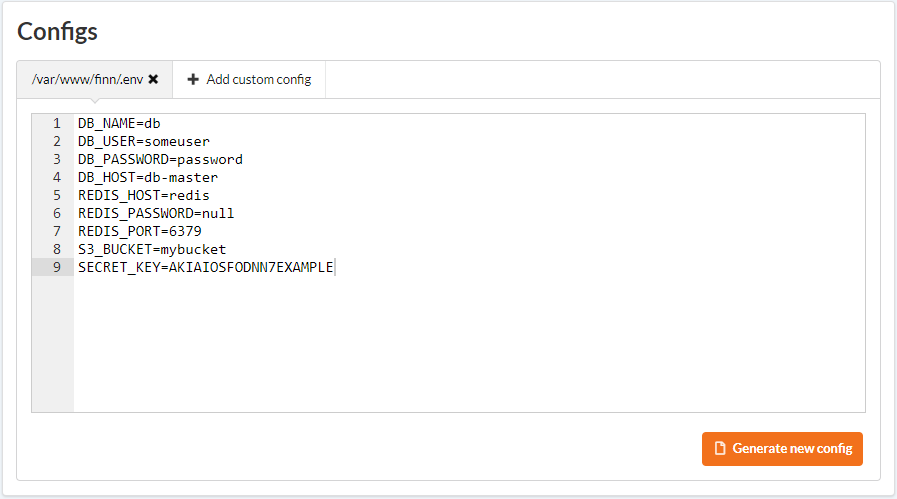Click the Generate new config button

[x=782, y=449]
